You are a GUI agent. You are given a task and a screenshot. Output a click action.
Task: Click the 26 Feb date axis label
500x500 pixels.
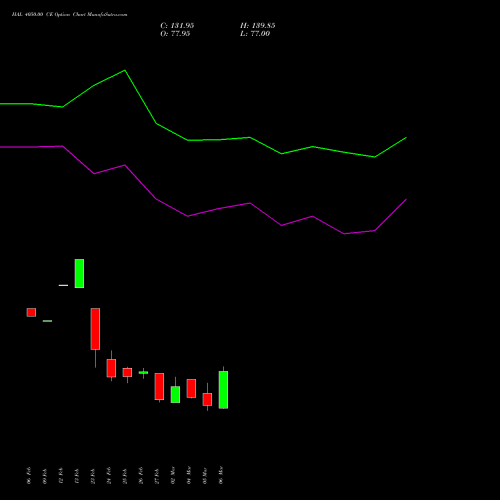[x=141, y=475]
